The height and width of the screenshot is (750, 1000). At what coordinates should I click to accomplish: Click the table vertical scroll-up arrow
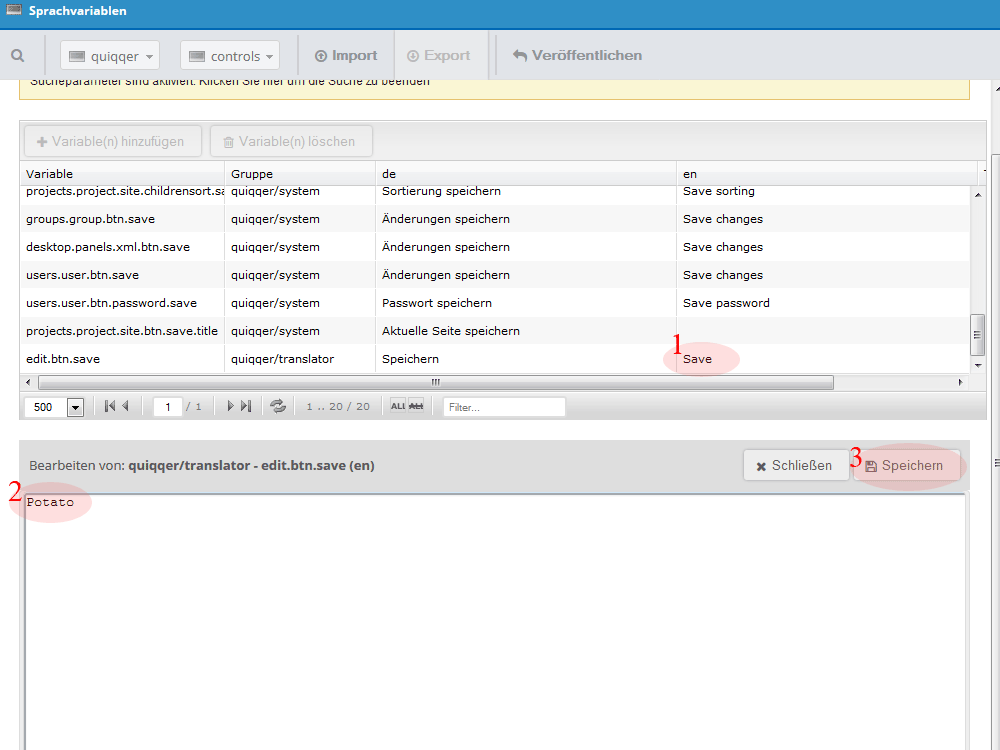pos(978,195)
